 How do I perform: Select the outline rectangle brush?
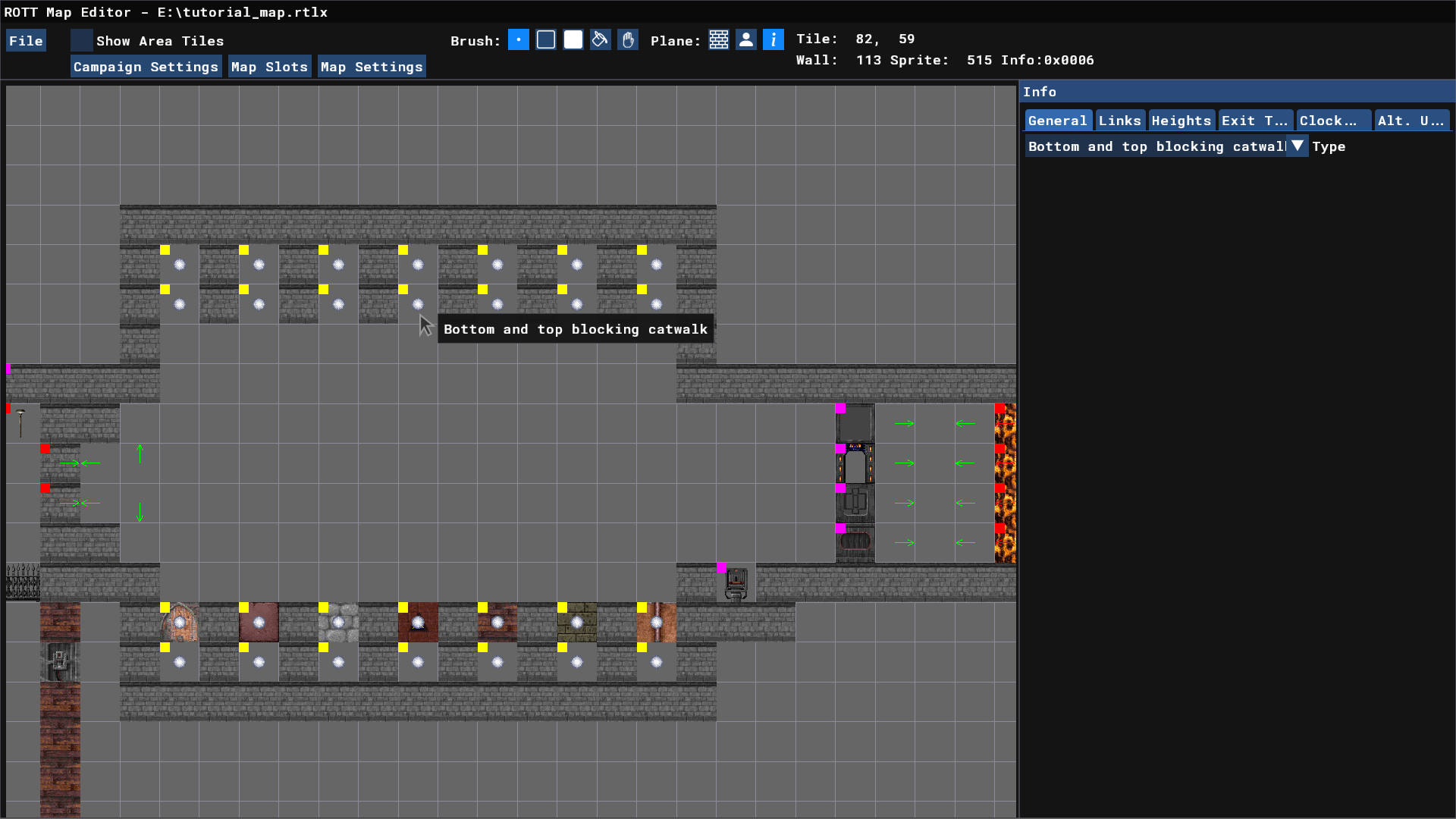pos(546,40)
